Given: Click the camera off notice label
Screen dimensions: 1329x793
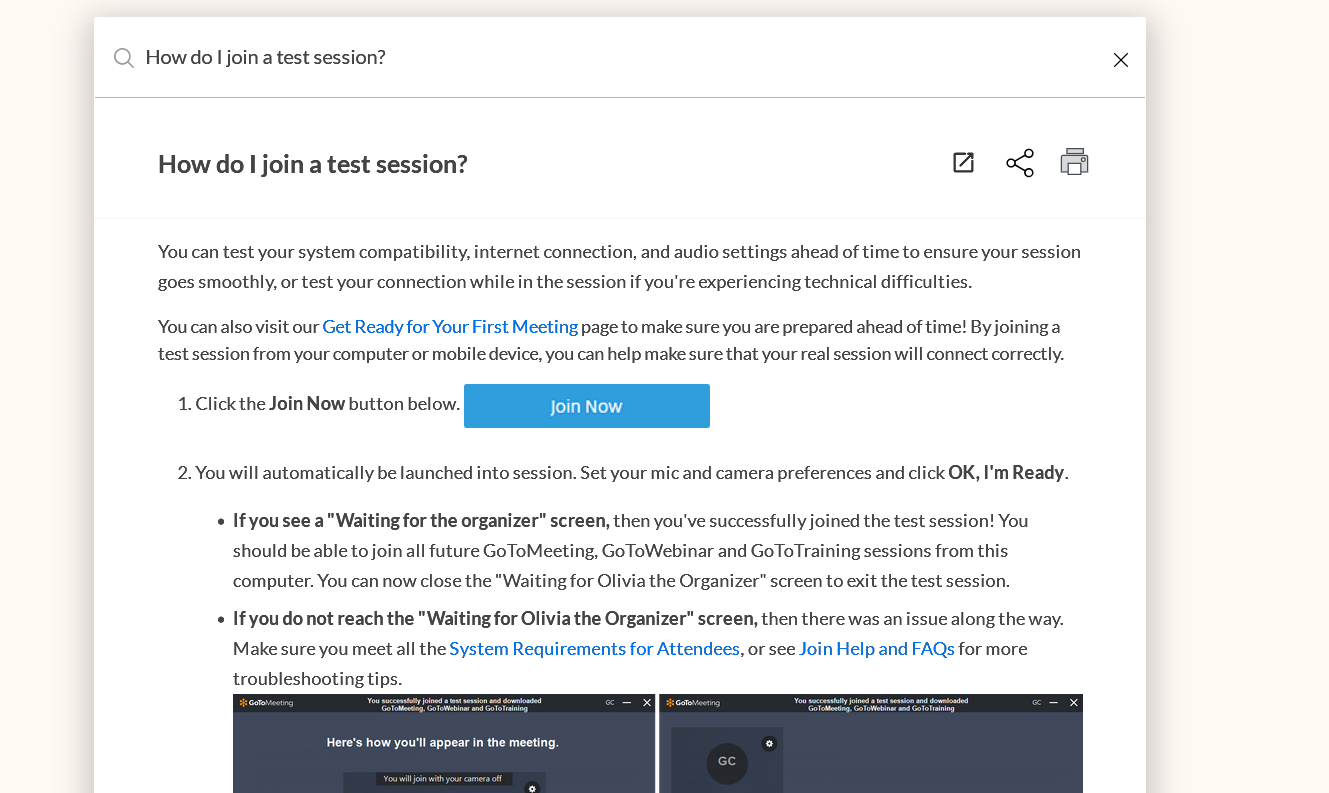Looking at the screenshot, I should coord(444,779).
